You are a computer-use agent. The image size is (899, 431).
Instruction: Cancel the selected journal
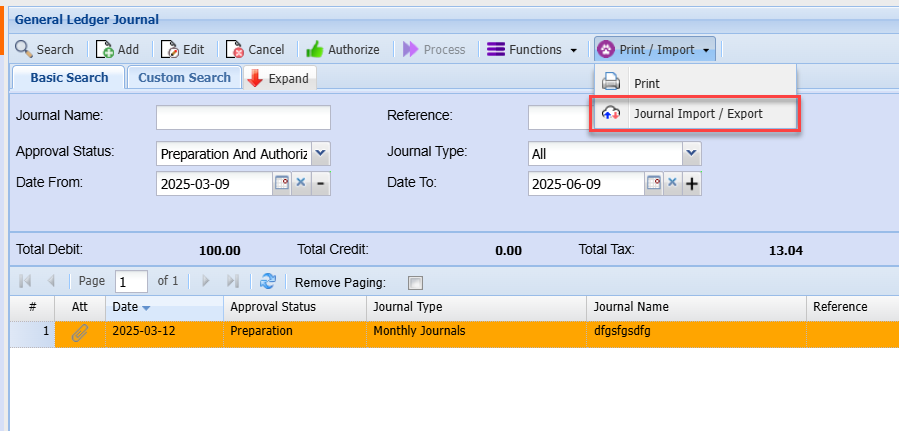coord(255,49)
